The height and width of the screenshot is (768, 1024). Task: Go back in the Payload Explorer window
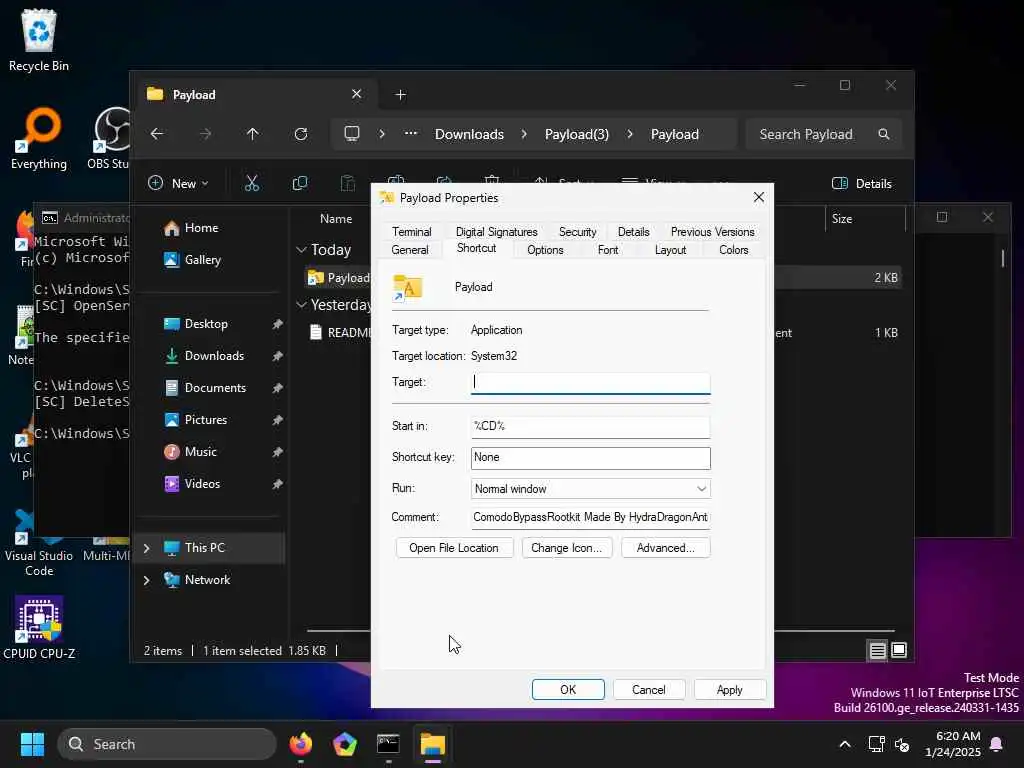[157, 134]
